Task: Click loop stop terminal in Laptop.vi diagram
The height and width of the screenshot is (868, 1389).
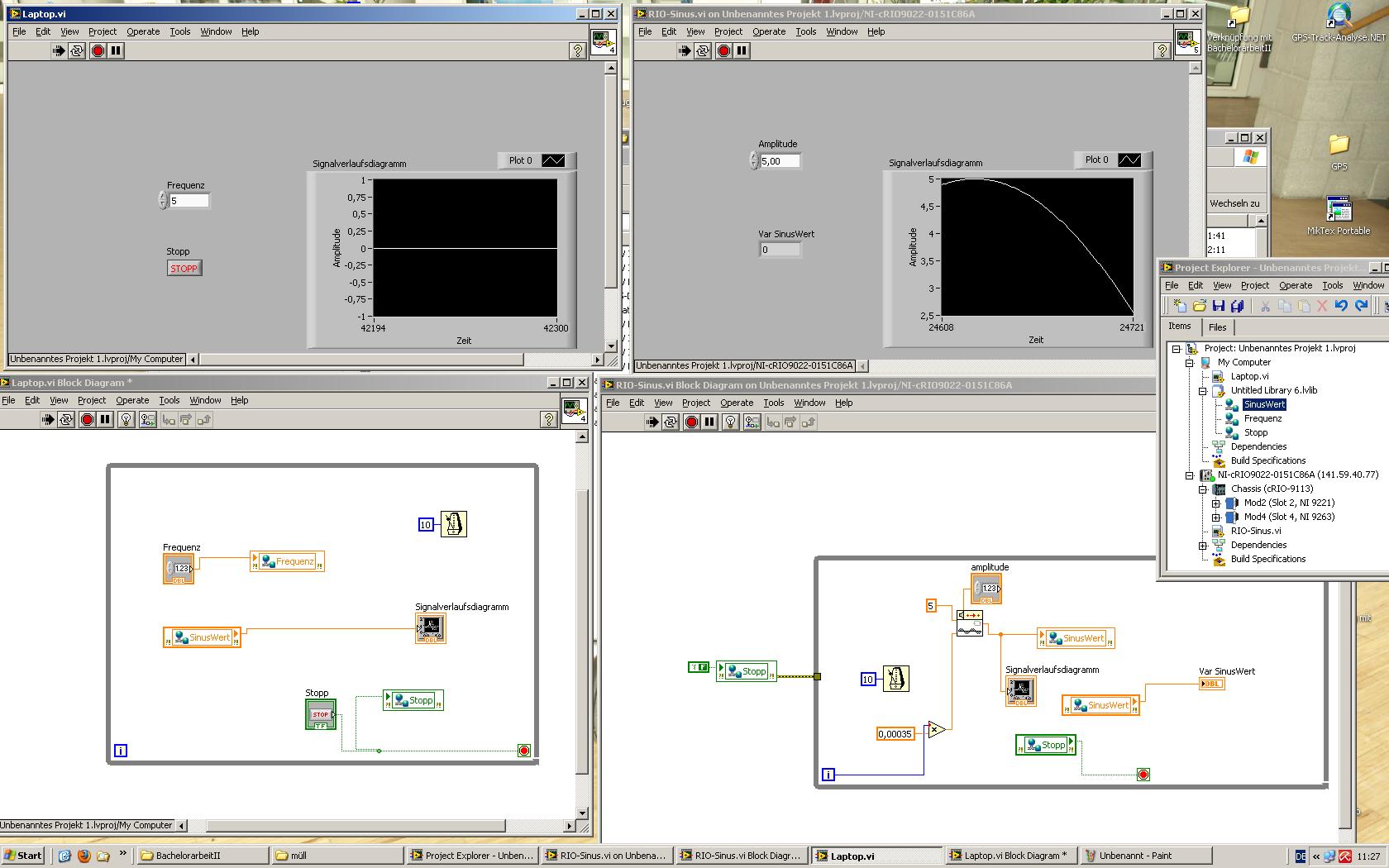Action: [523, 751]
